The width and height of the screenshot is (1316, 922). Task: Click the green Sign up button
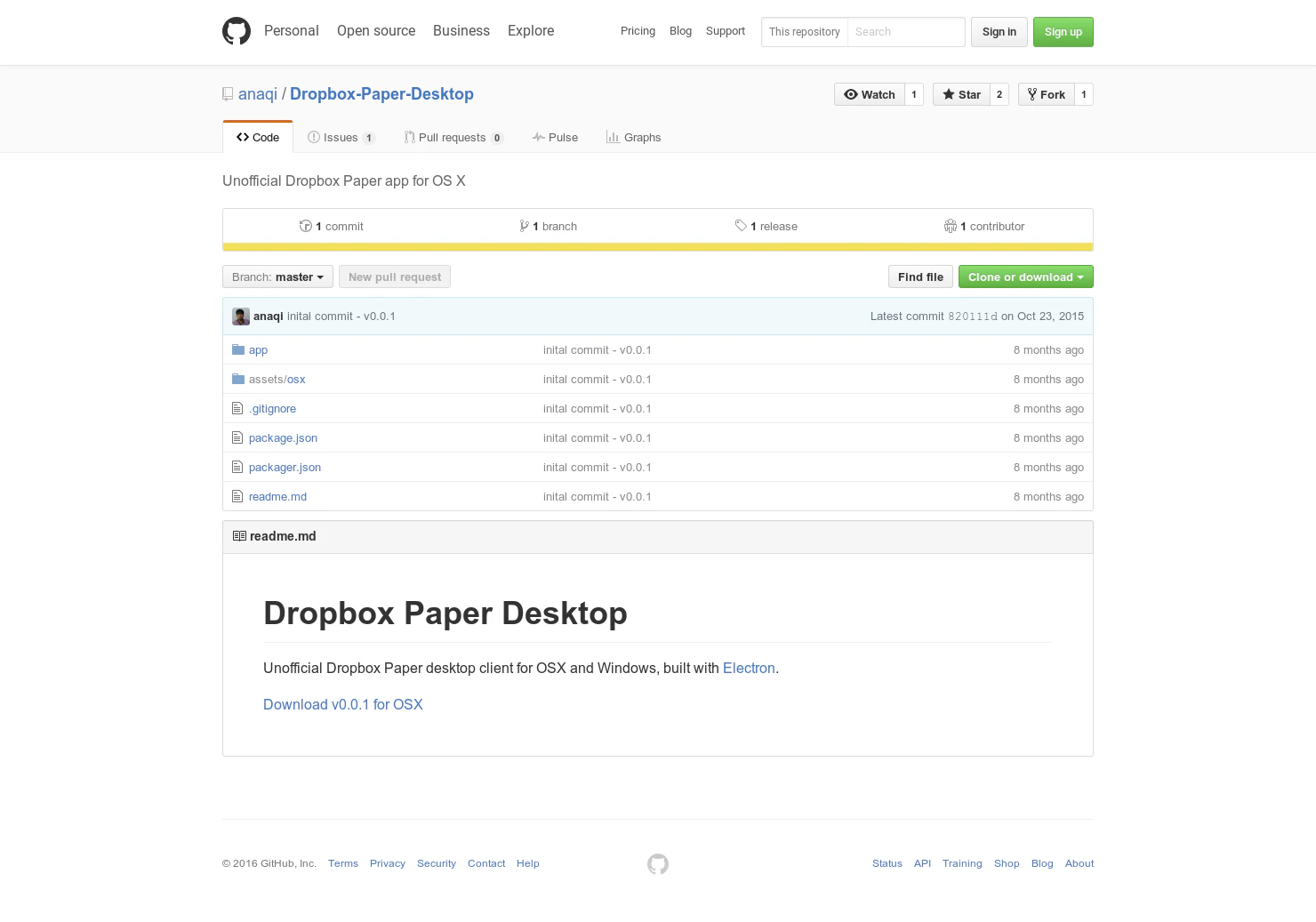point(1063,32)
